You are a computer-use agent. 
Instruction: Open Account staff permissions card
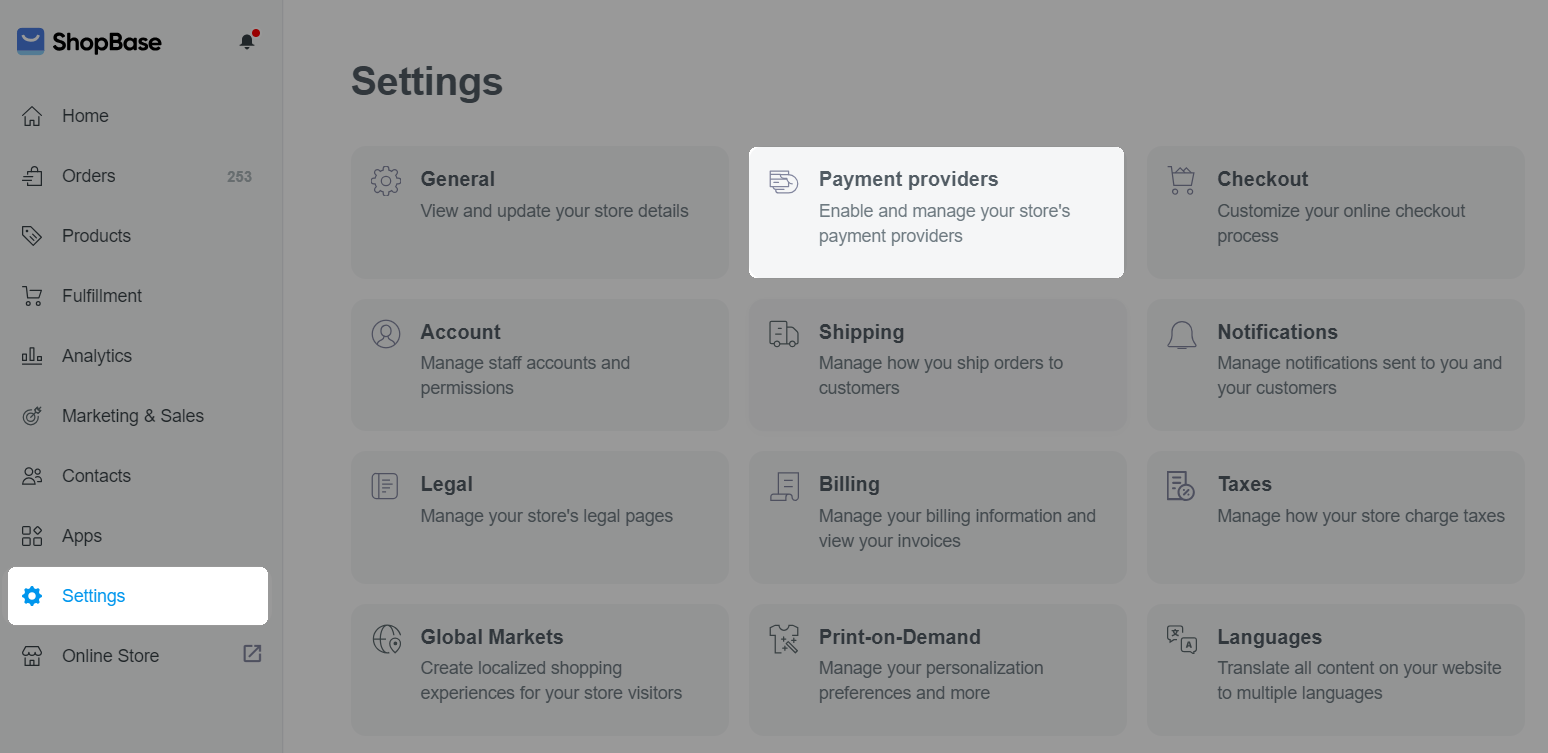tap(539, 365)
